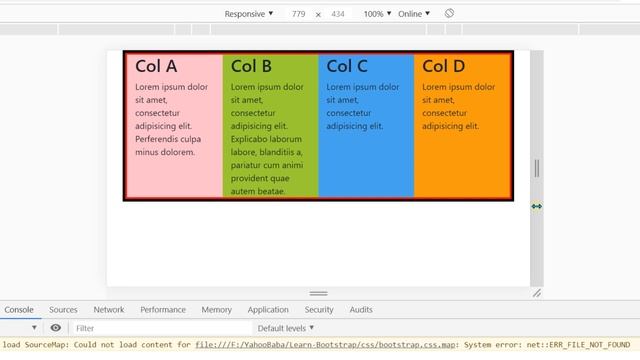Click the dimension separator × symbol
Image resolution: width=640 pixels, height=360 pixels.
coord(318,15)
